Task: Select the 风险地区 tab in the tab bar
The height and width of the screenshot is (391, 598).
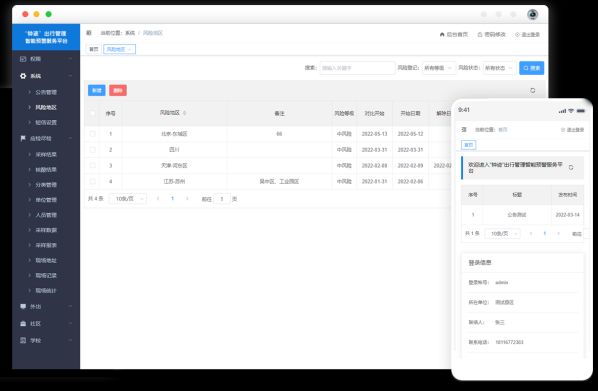Action: point(119,49)
